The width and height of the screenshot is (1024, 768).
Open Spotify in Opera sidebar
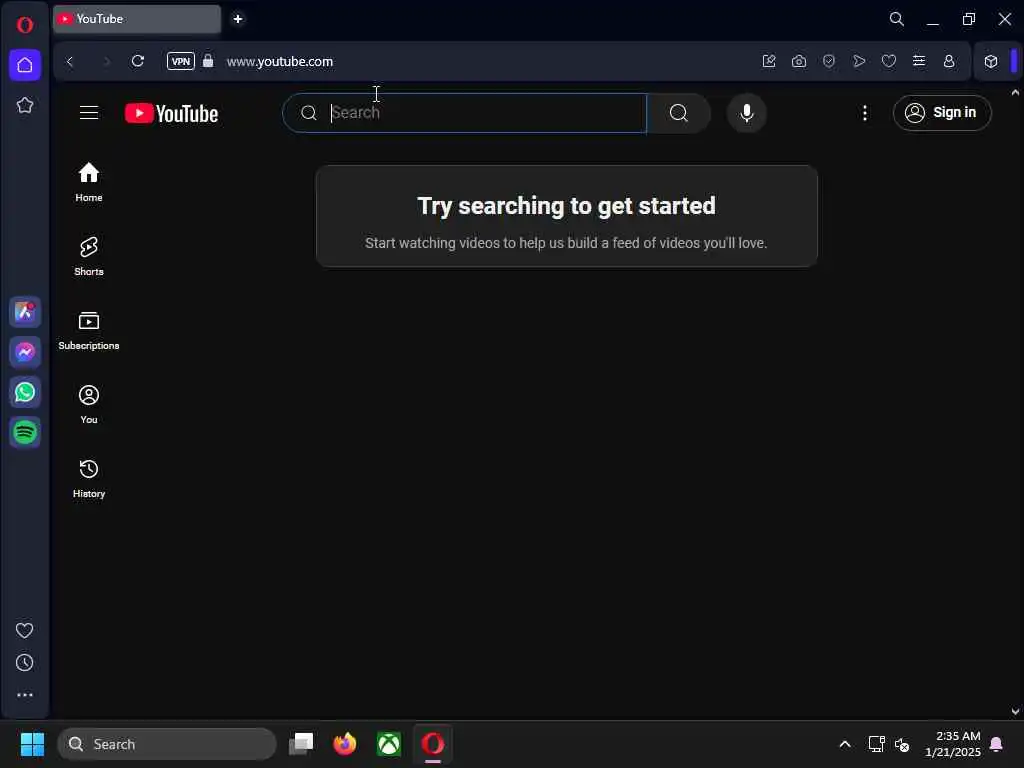tap(25, 432)
